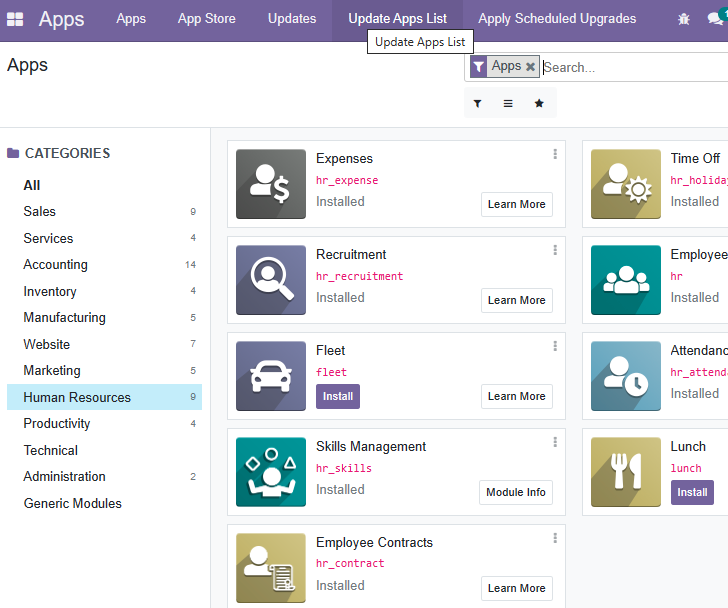Click the hr_recruitment technical name
The image size is (728, 608).
(x=359, y=276)
